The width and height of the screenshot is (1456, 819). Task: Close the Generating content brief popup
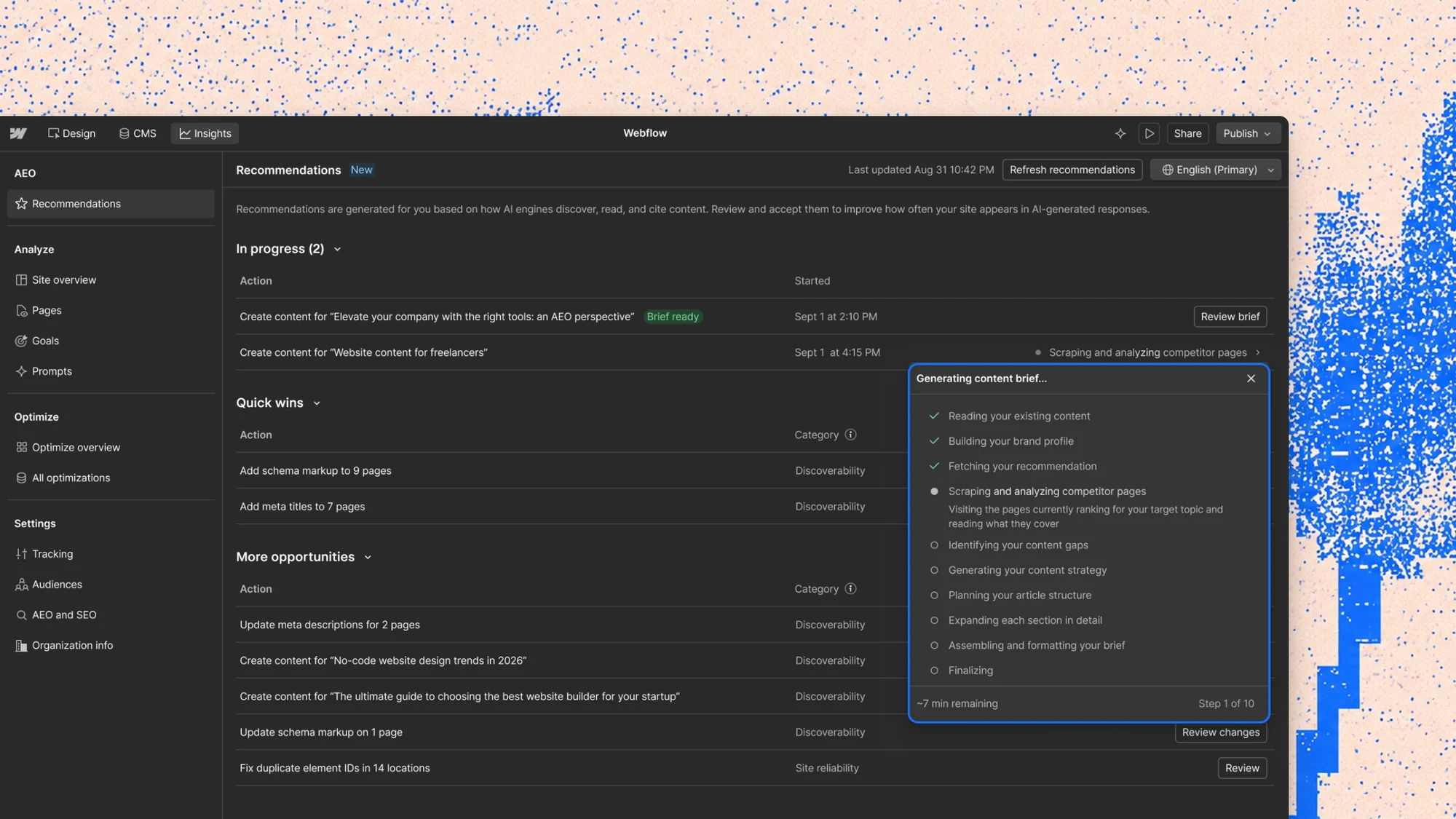pos(1251,379)
